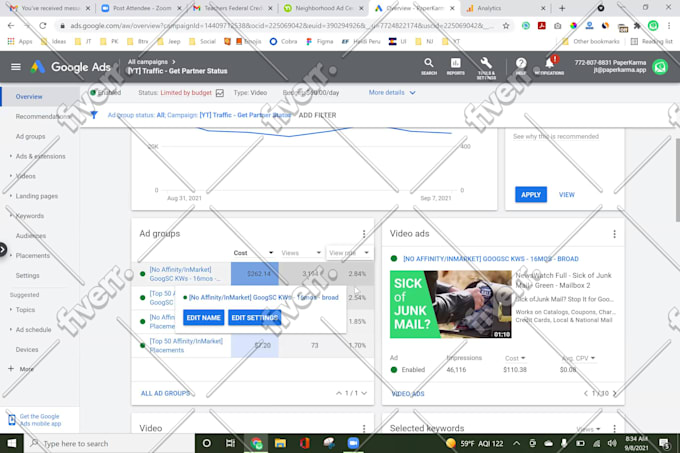Viewport: 680px width, 453px height.
Task: Open Video ads card three-dot menu
Action: pos(615,234)
